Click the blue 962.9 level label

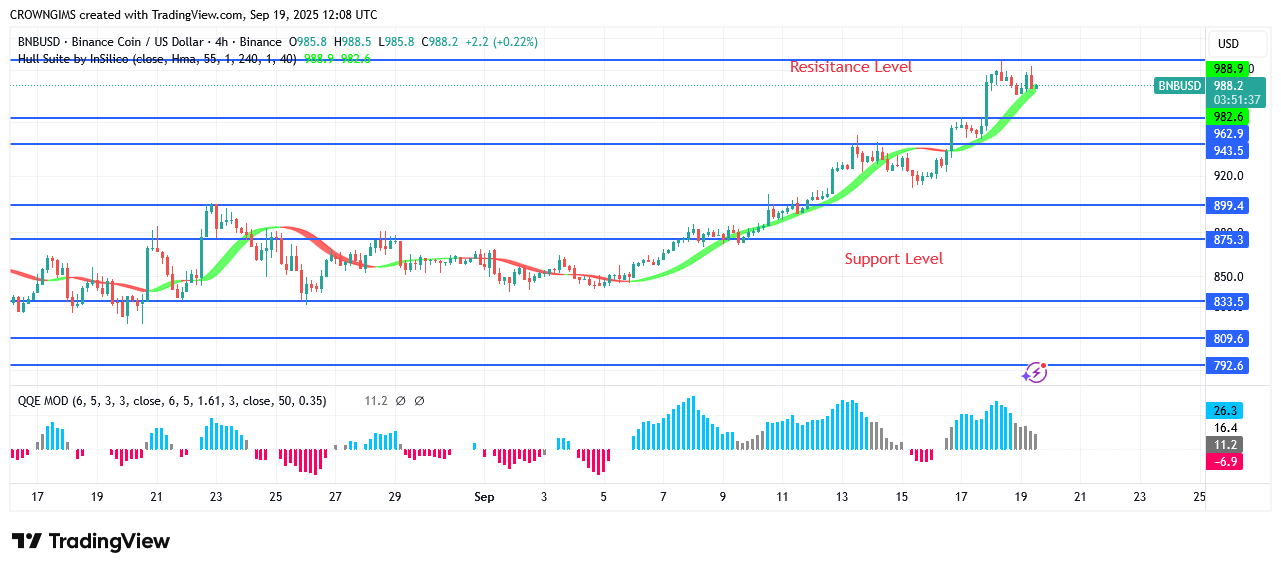click(x=1228, y=134)
